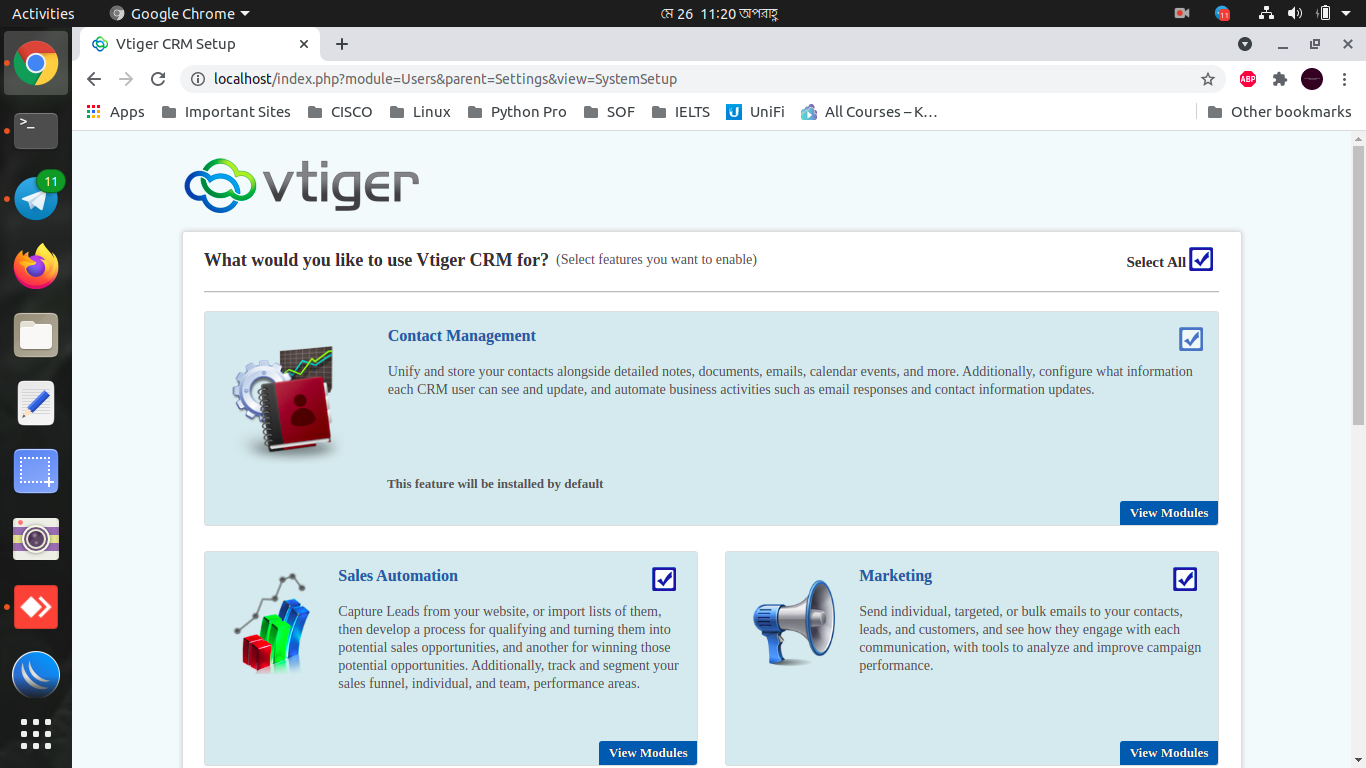Disable the Contact Management feature checkbox
1366x768 pixels.
(x=1190, y=339)
